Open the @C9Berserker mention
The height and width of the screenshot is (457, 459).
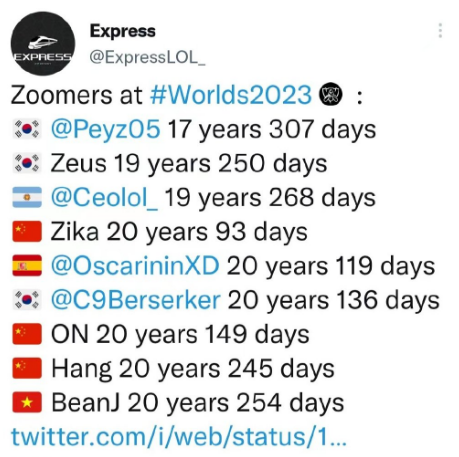point(136,300)
